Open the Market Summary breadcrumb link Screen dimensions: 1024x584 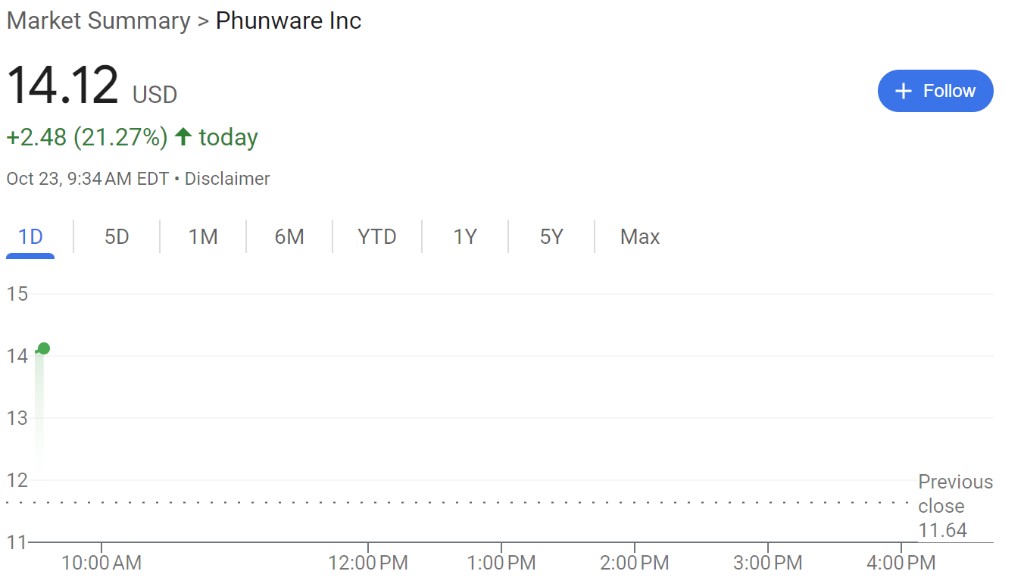[98, 21]
